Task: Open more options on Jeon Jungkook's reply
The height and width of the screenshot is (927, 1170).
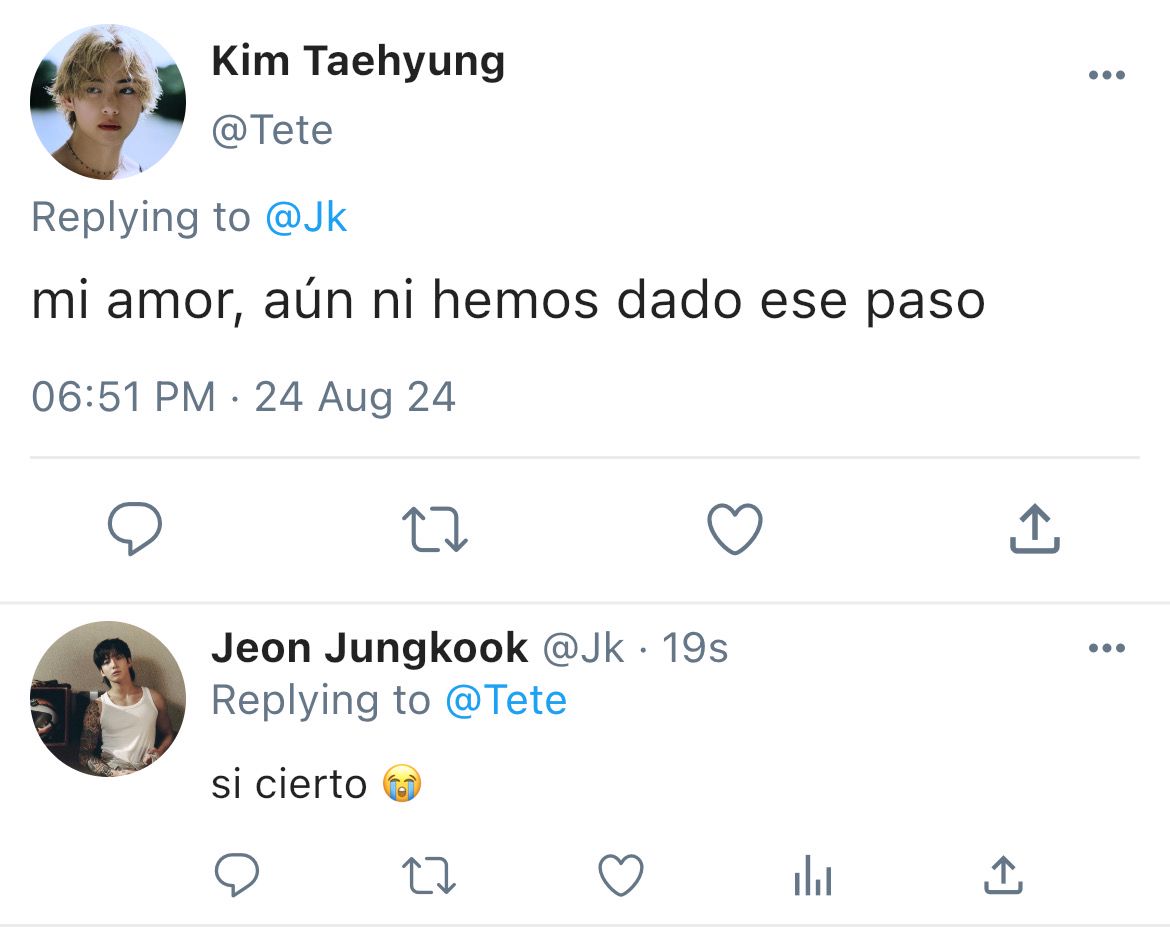Action: (1107, 648)
